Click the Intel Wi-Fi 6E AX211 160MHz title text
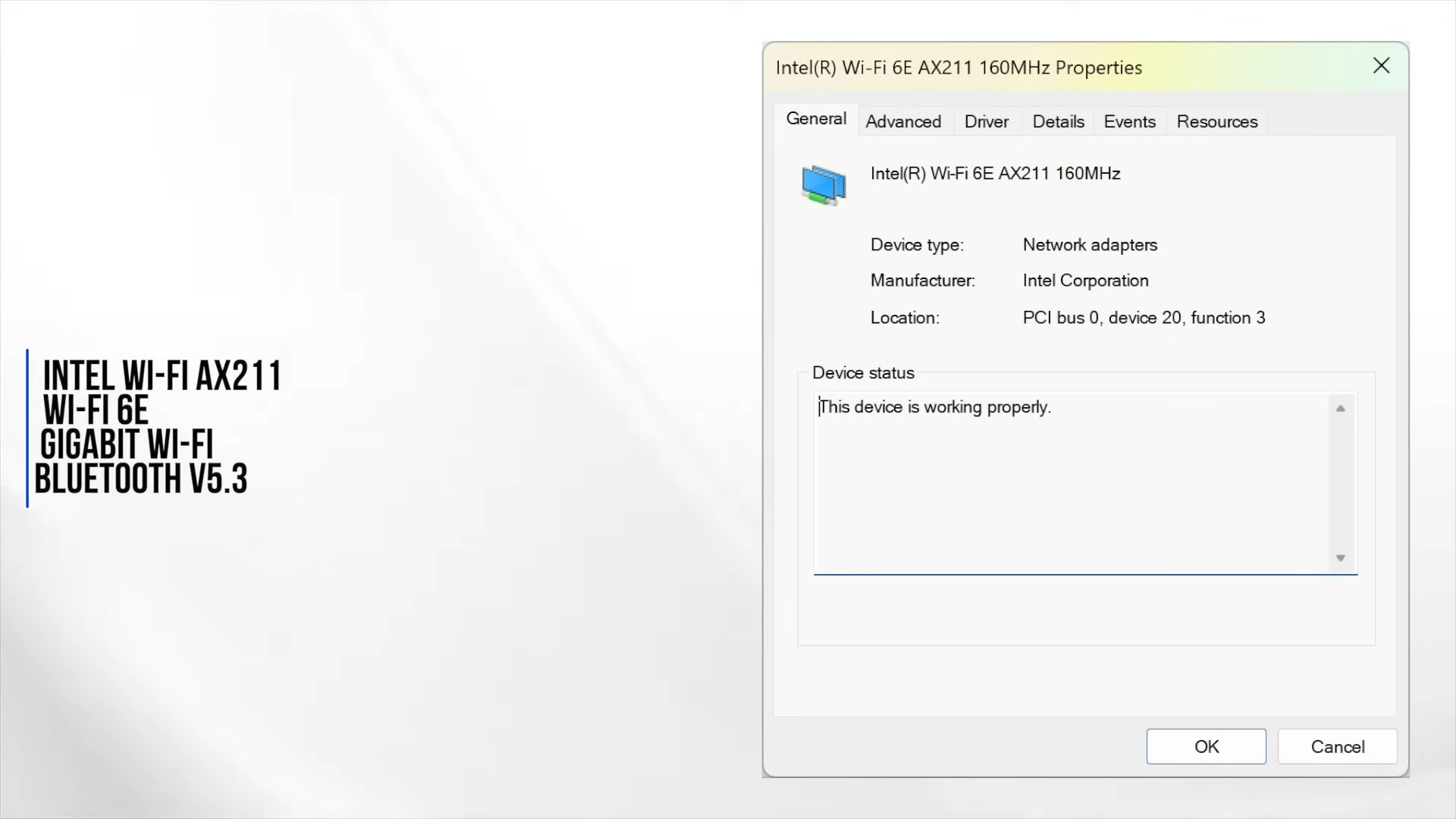The image size is (1456, 819). pyautogui.click(x=994, y=173)
